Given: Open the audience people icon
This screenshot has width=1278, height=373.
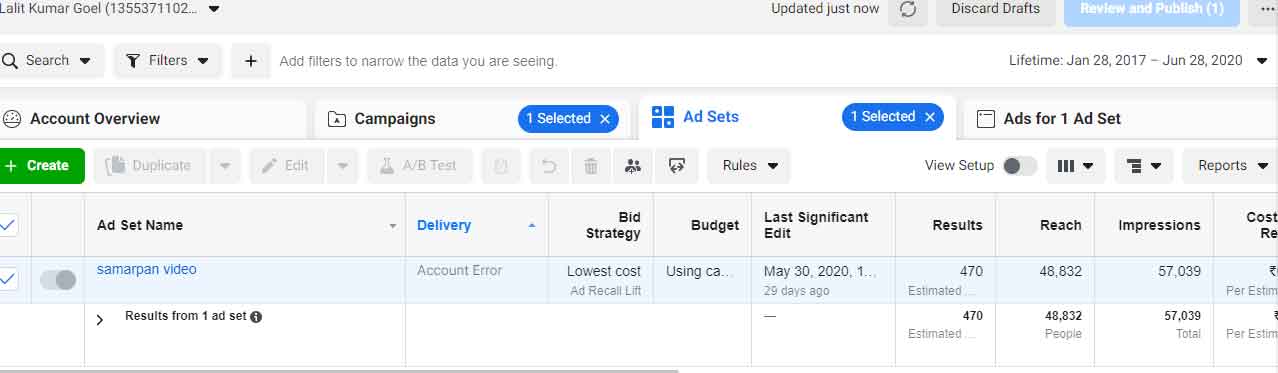Looking at the screenshot, I should pyautogui.click(x=632, y=166).
